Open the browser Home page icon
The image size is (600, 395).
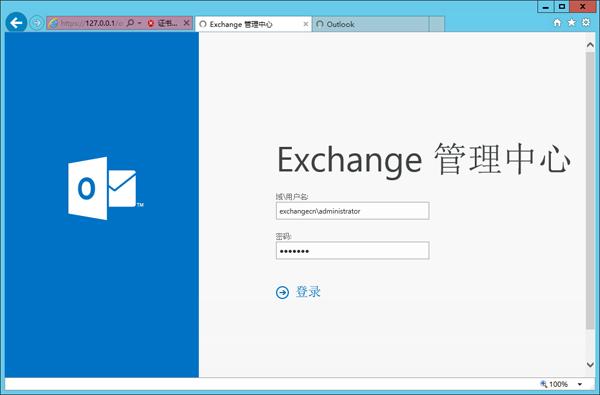tap(557, 23)
